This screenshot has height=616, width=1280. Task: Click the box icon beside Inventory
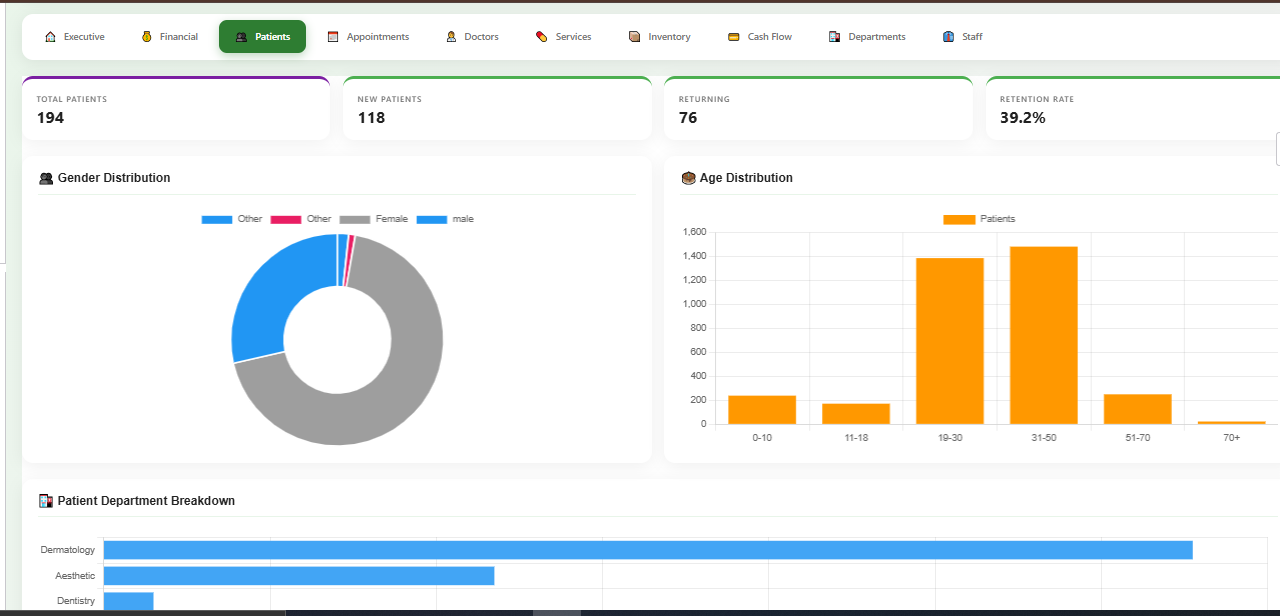tap(634, 37)
